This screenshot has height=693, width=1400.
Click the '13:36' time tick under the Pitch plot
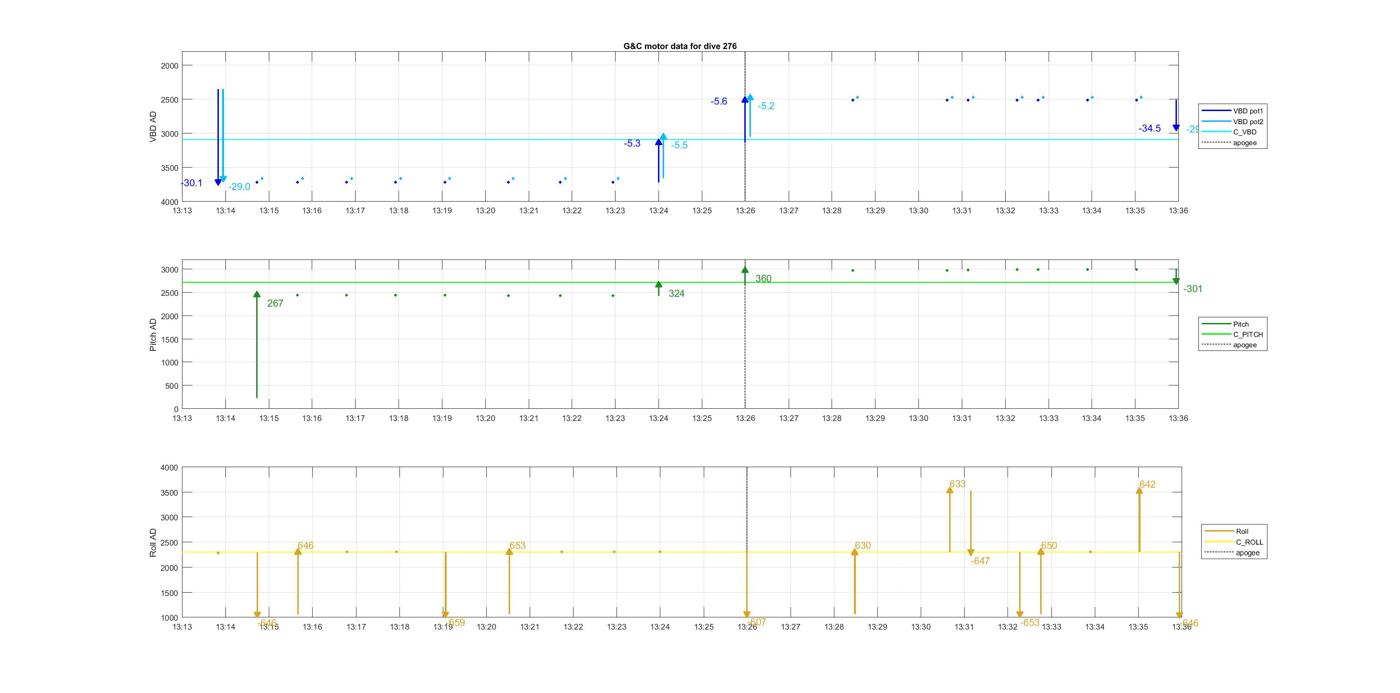tap(1179, 418)
